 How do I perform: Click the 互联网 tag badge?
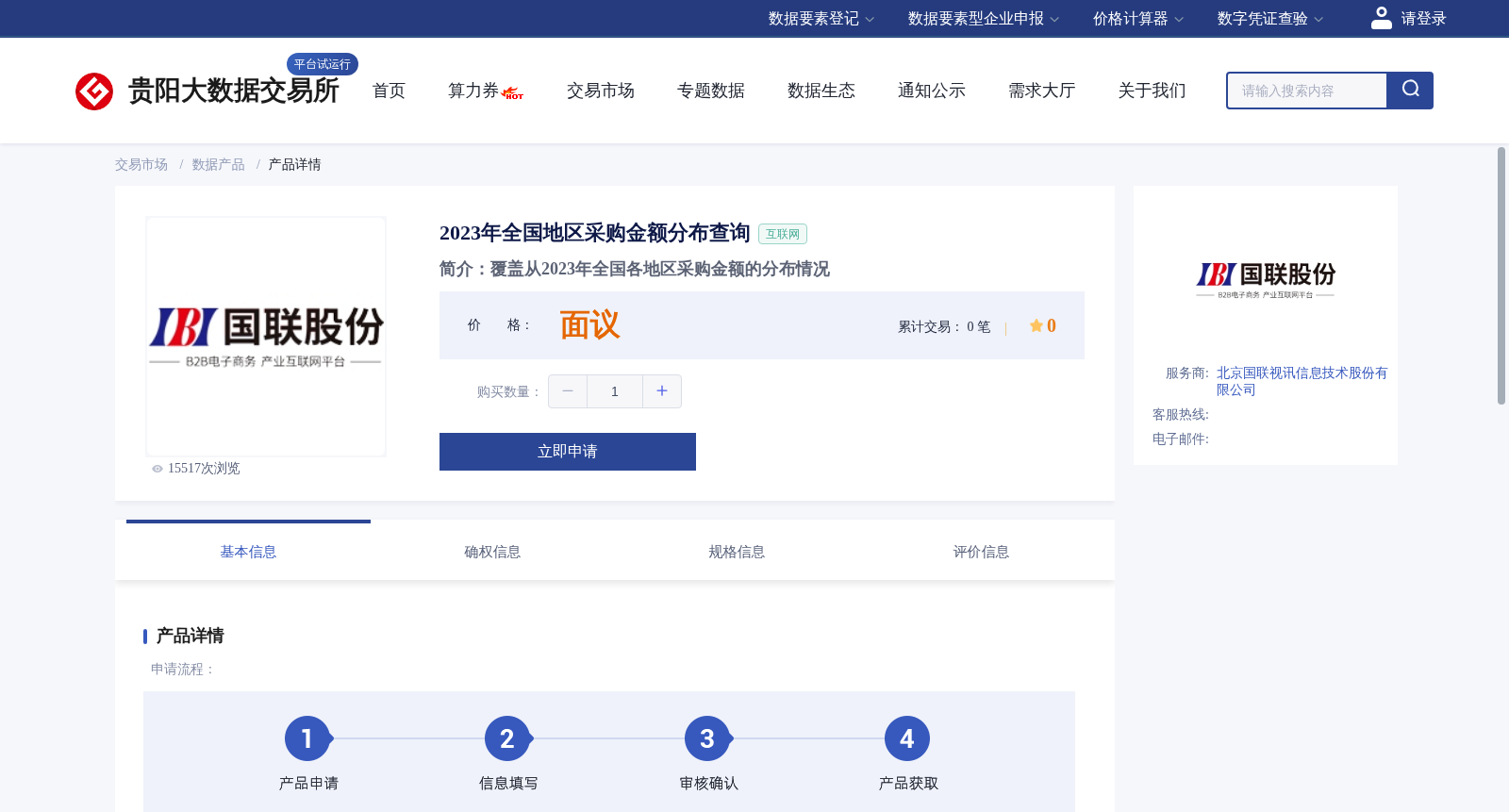(783, 234)
